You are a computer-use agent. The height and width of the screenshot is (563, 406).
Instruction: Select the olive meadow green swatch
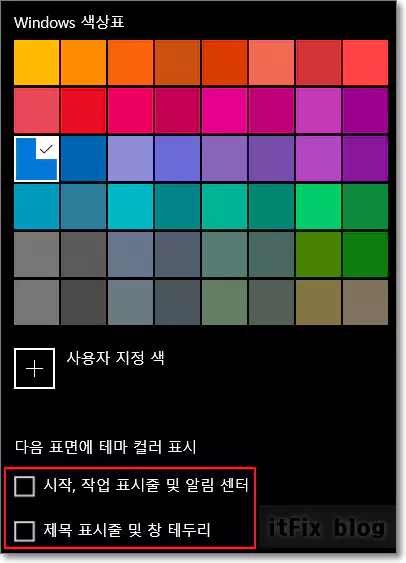318,255
